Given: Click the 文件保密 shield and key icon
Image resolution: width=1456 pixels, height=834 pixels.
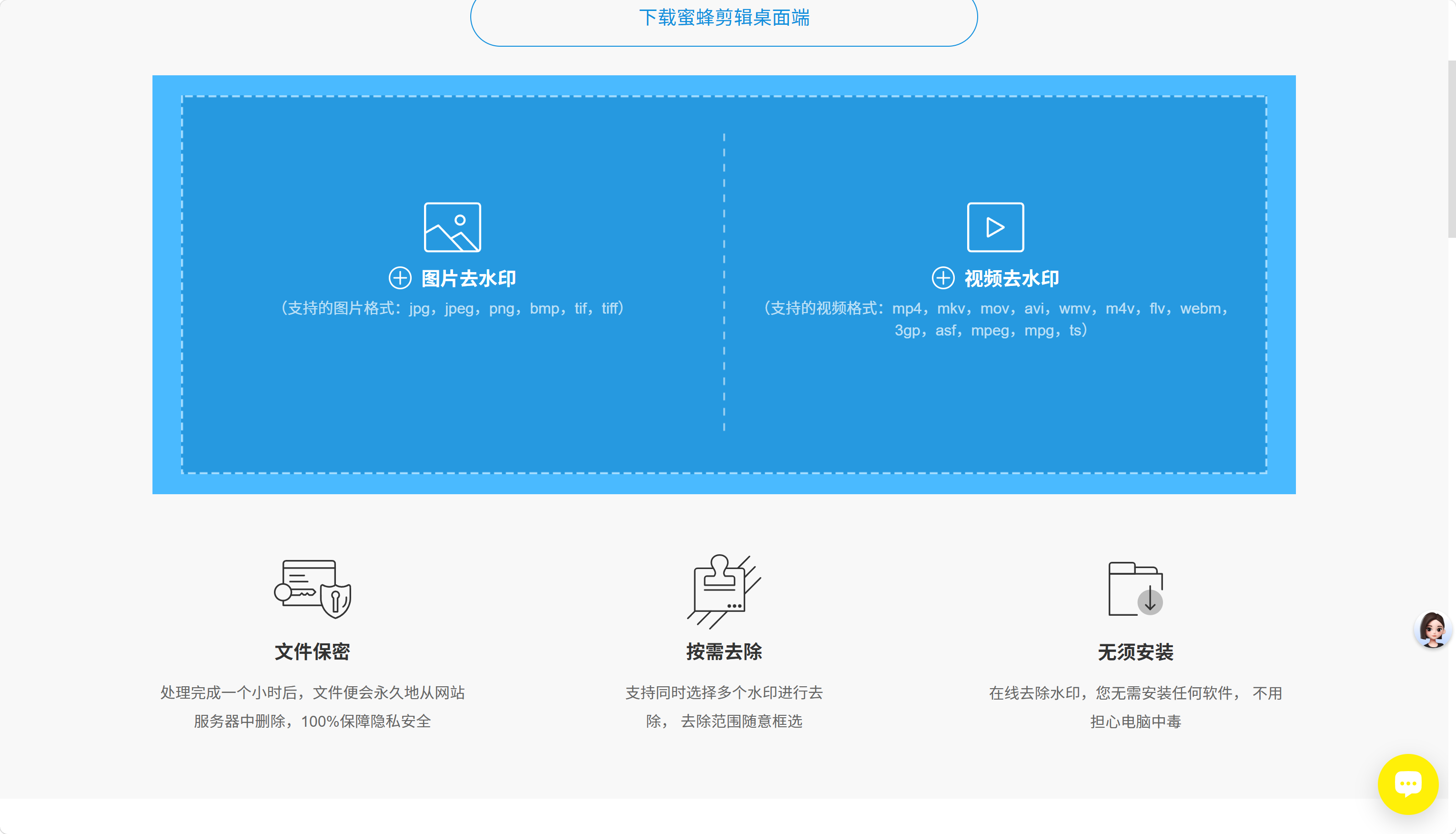Looking at the screenshot, I should pos(313,589).
